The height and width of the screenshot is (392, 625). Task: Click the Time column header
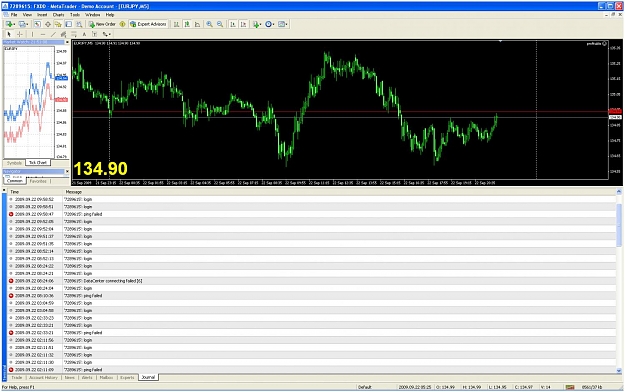coord(36,192)
